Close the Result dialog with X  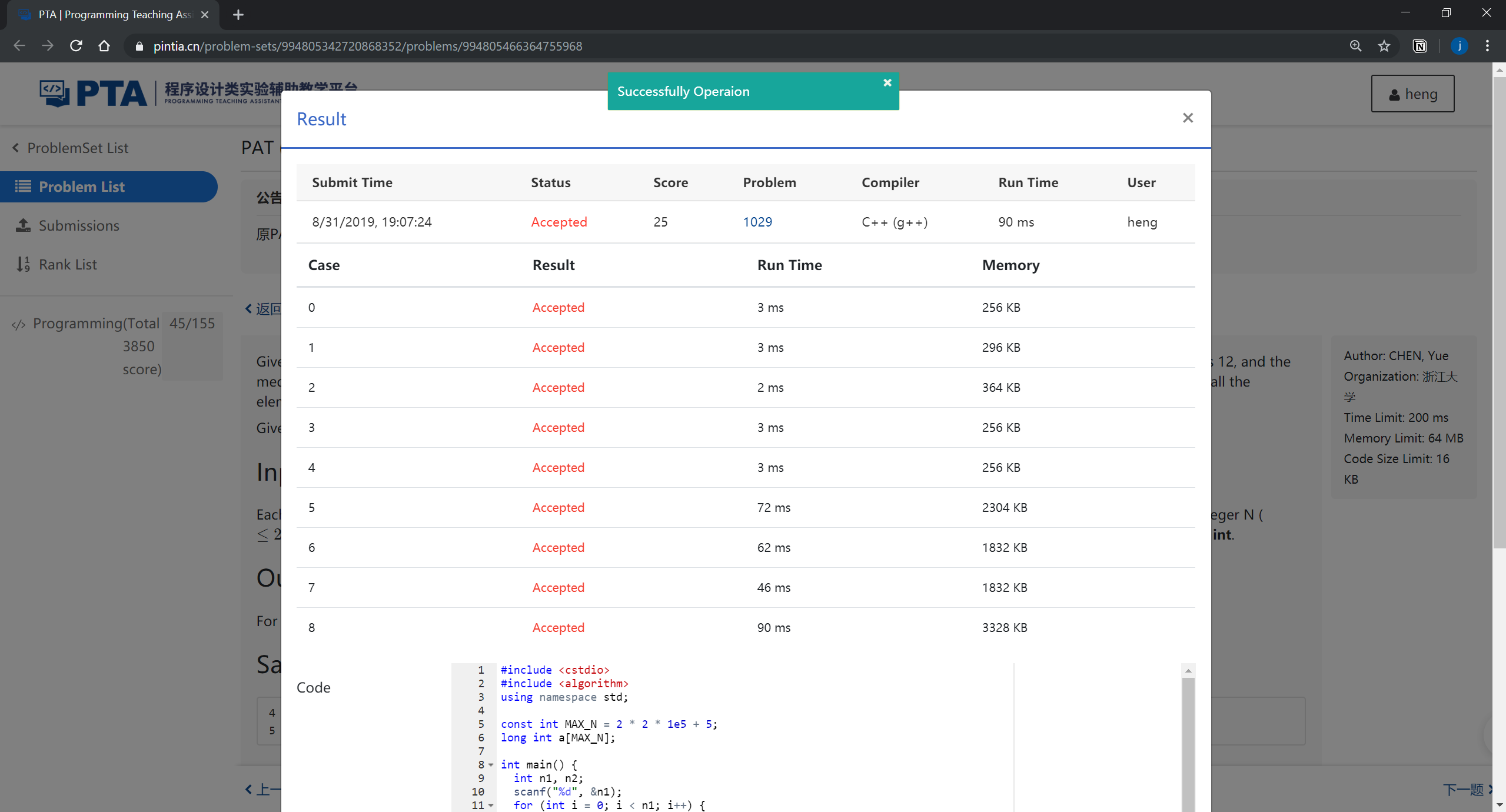[x=1188, y=118]
